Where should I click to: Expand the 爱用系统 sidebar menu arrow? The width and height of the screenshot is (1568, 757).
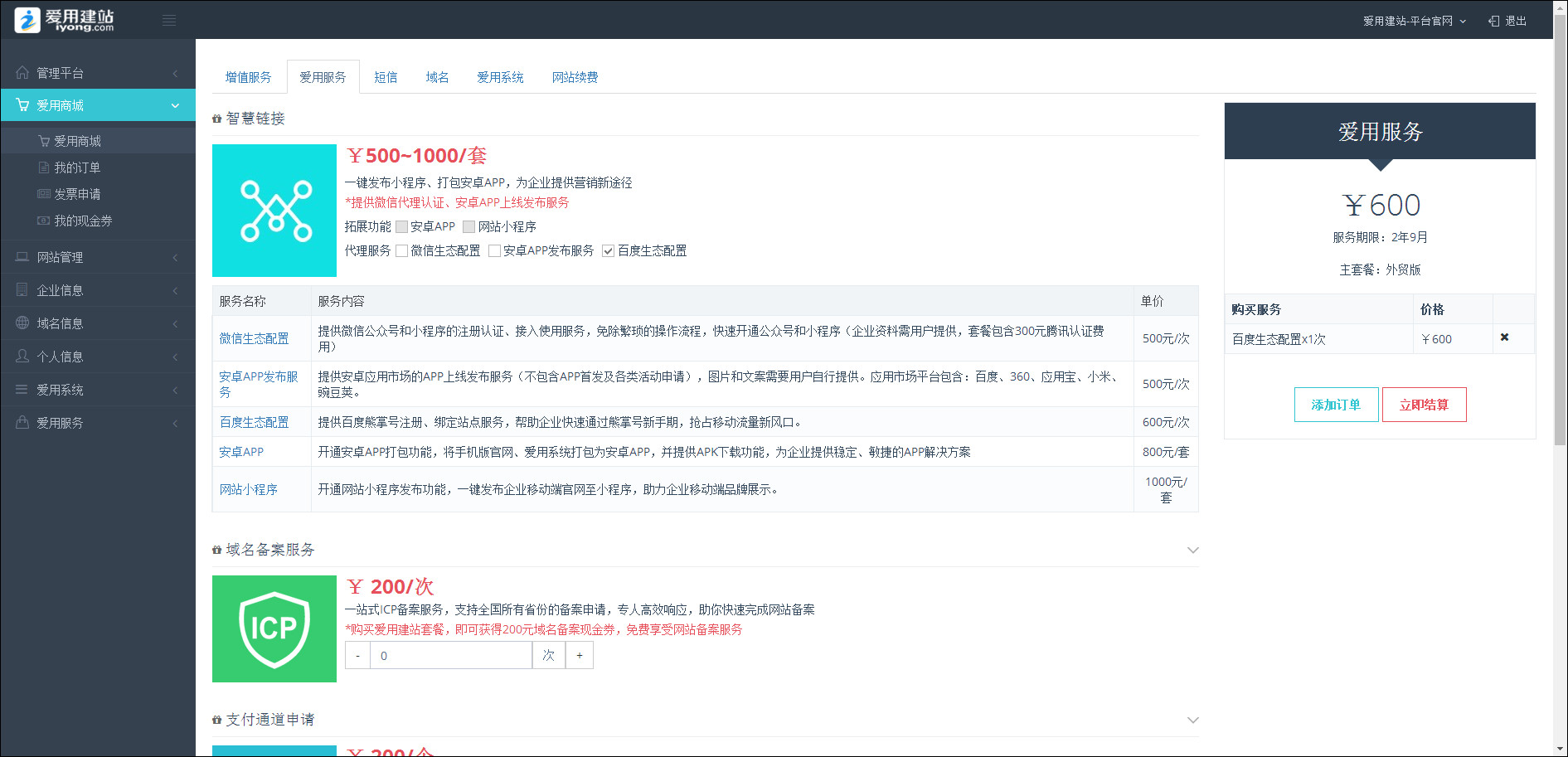pos(175,390)
